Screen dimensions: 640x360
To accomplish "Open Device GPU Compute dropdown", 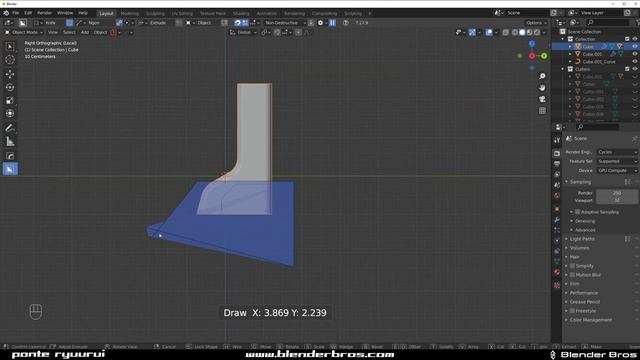I will click(617, 171).
